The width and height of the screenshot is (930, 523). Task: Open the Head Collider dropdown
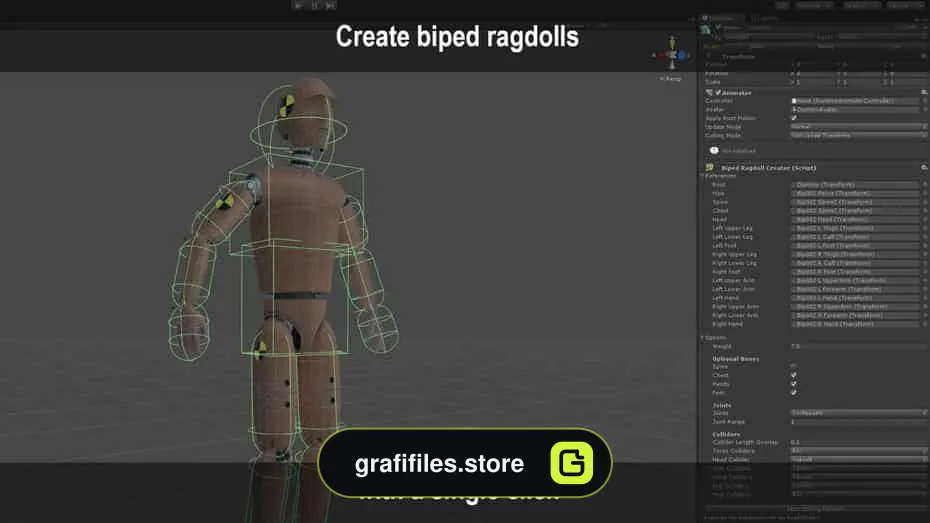(858, 460)
